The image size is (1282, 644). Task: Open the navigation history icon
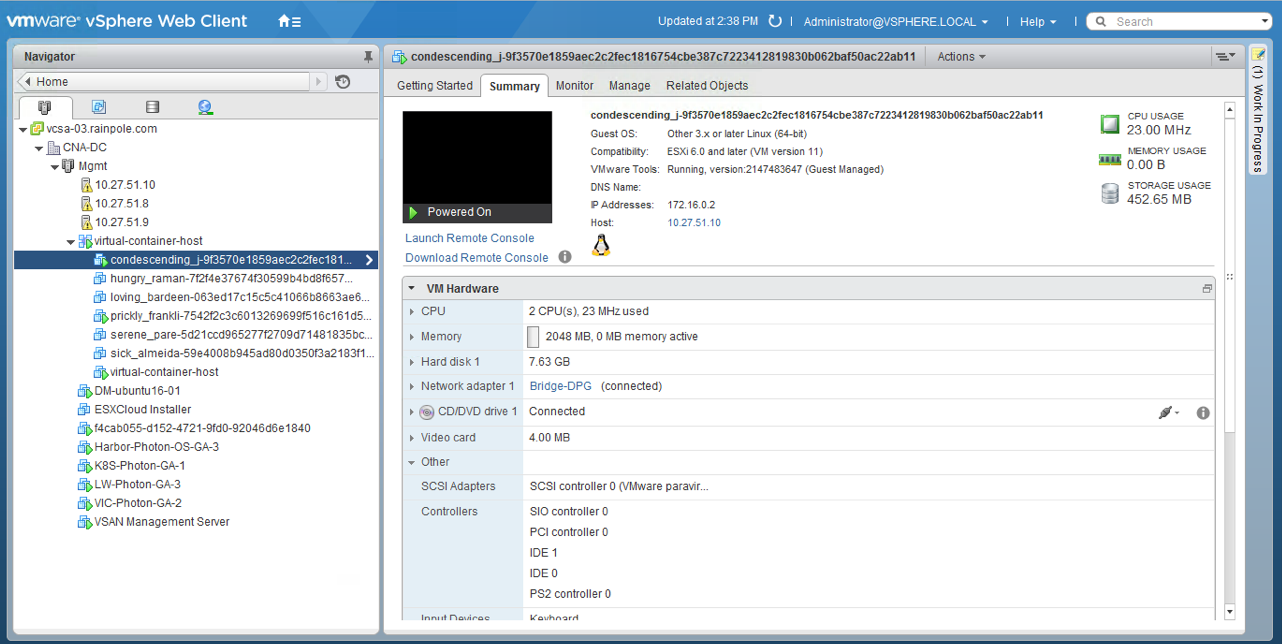343,82
